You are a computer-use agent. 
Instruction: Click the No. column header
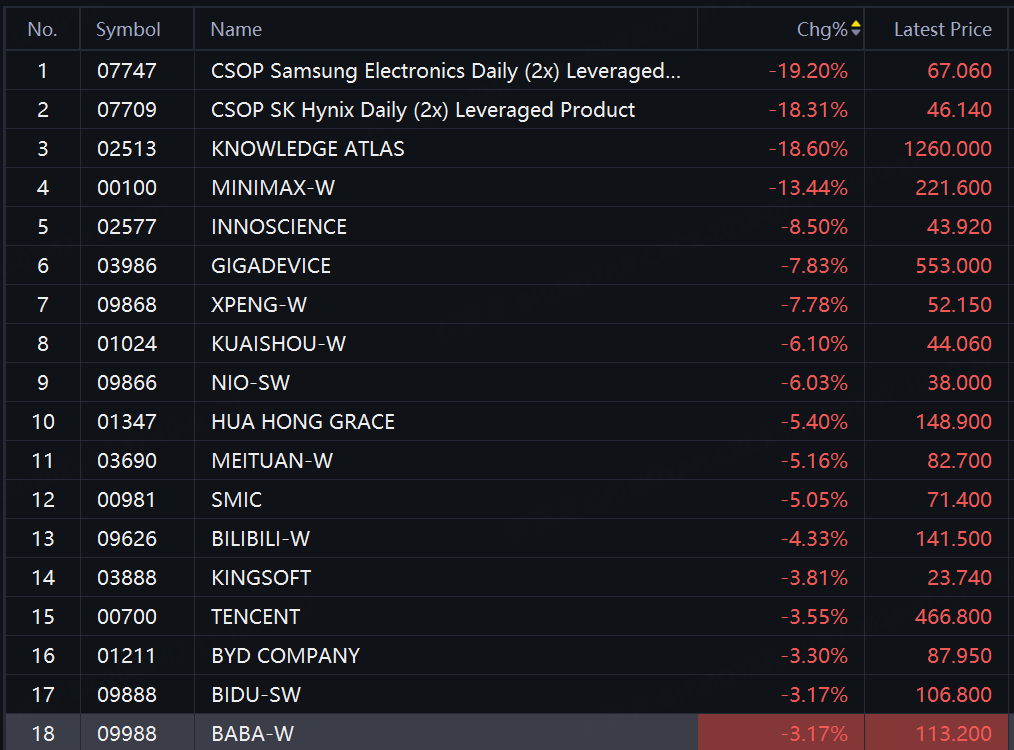43,30
